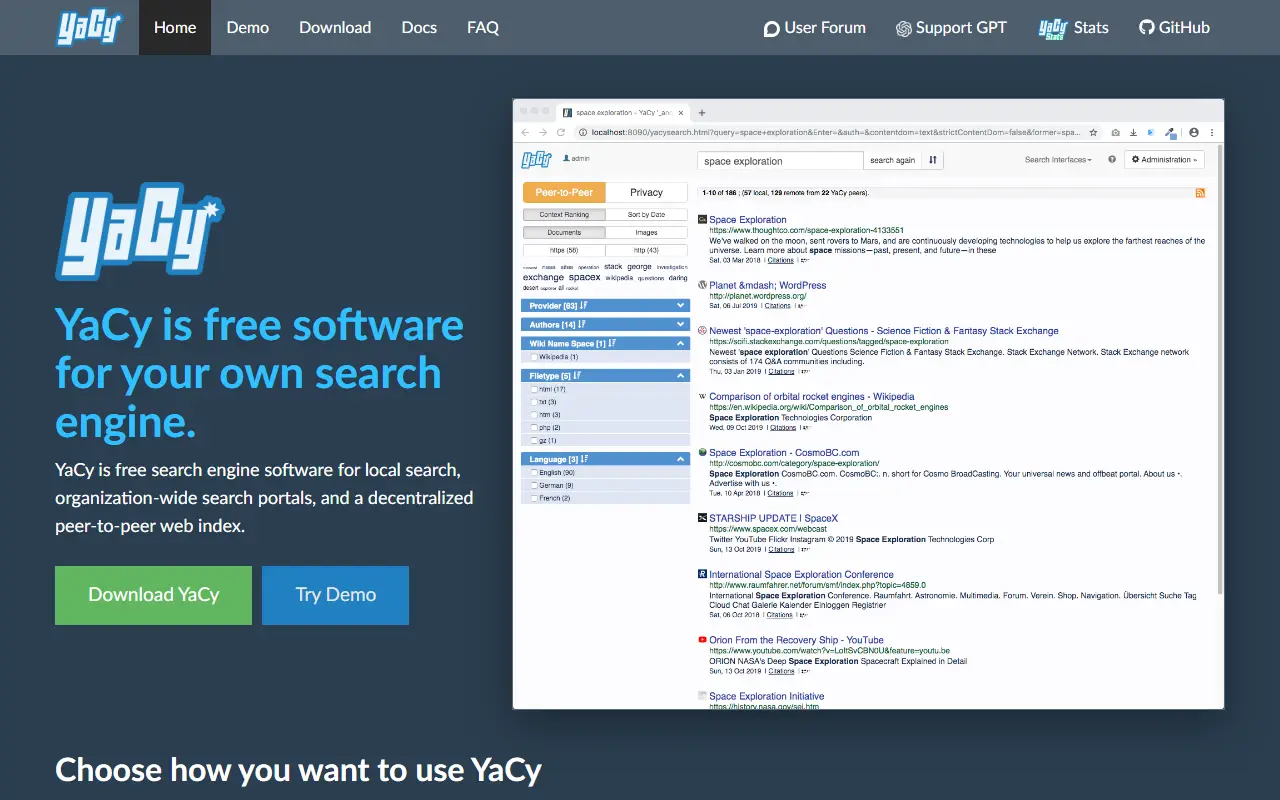This screenshot has width=1280, height=800.
Task: Click the small YaCy logo in the screenshot's search page
Action: click(x=536, y=159)
